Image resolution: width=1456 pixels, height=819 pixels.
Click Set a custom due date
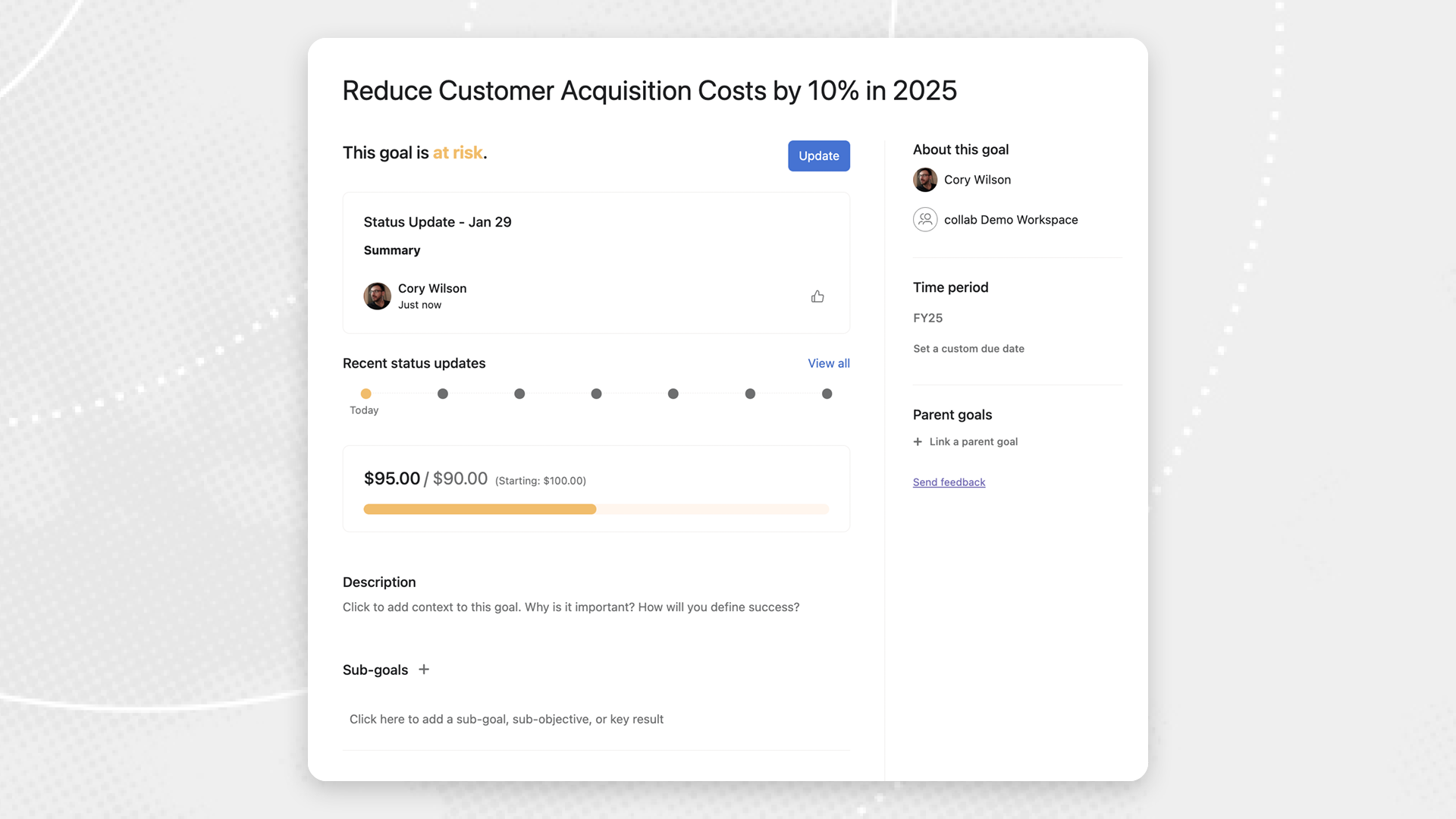(968, 349)
